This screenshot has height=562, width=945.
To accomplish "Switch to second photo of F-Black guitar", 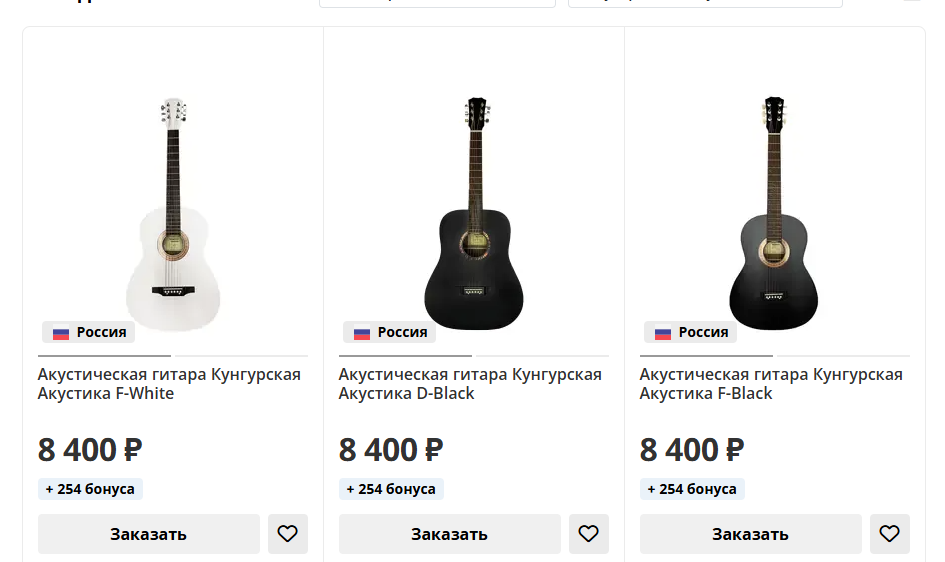I will coord(843,355).
